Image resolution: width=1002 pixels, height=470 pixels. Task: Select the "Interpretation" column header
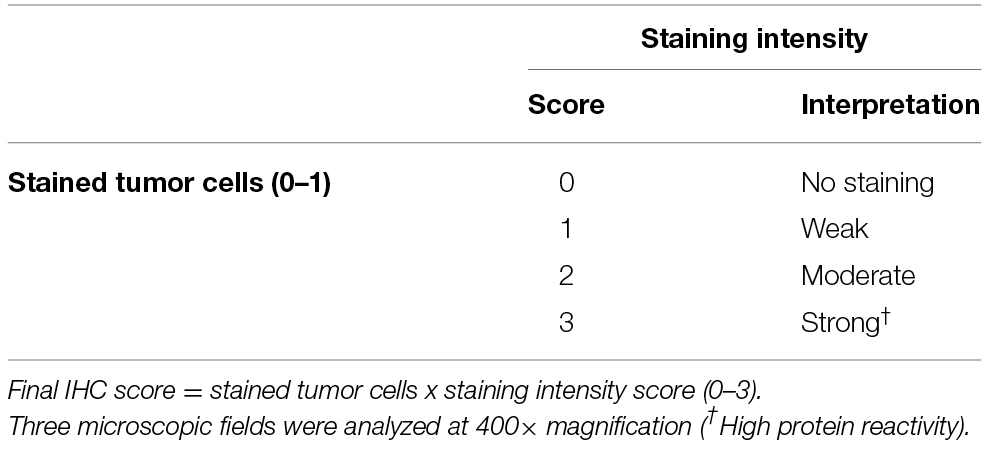tap(890, 104)
